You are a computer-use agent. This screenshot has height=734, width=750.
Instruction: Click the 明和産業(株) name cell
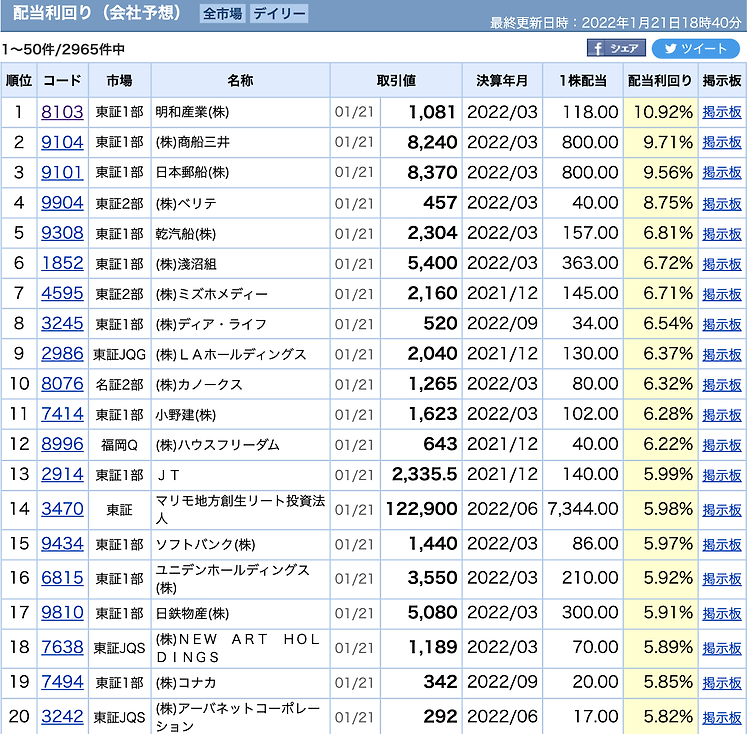click(240, 112)
